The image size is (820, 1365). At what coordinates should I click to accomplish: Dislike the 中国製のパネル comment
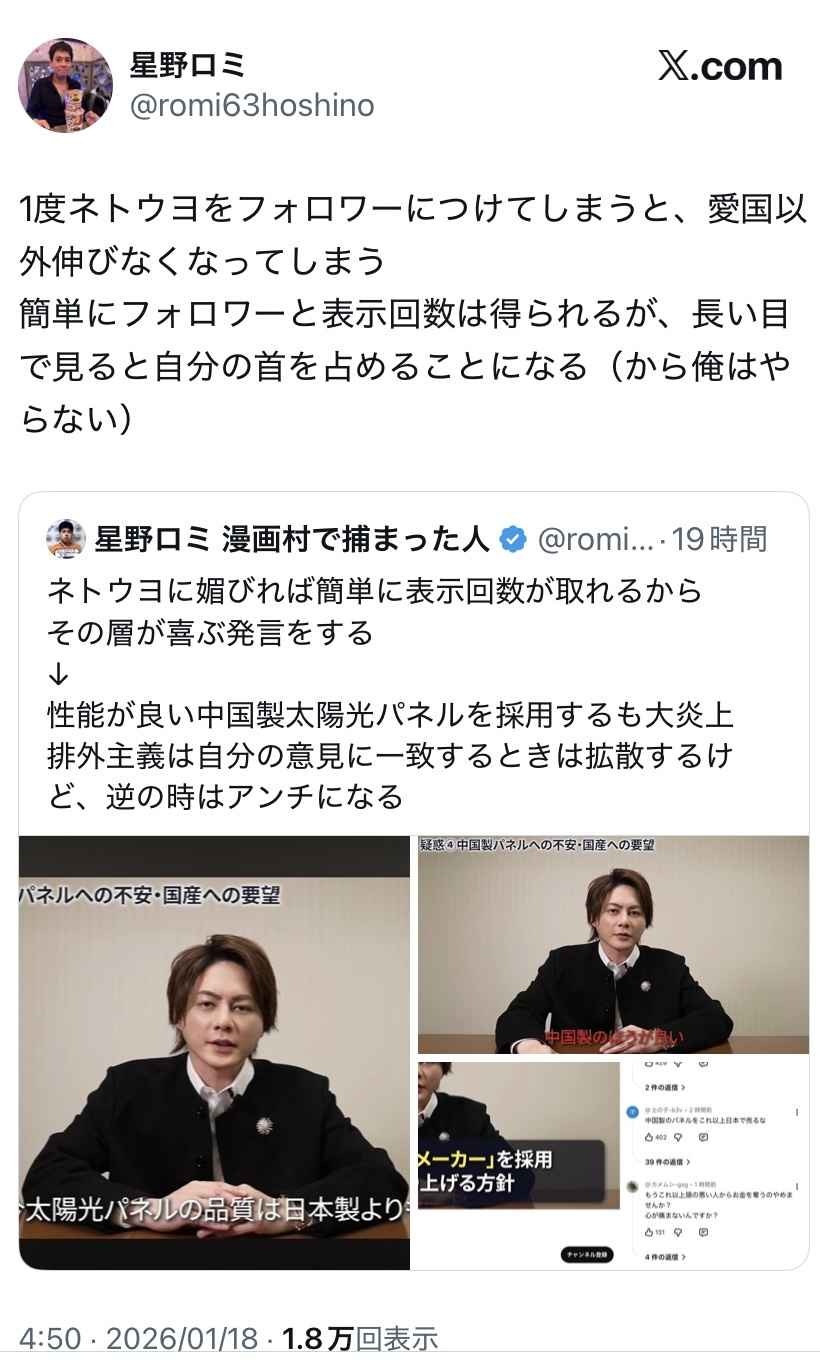[678, 1137]
